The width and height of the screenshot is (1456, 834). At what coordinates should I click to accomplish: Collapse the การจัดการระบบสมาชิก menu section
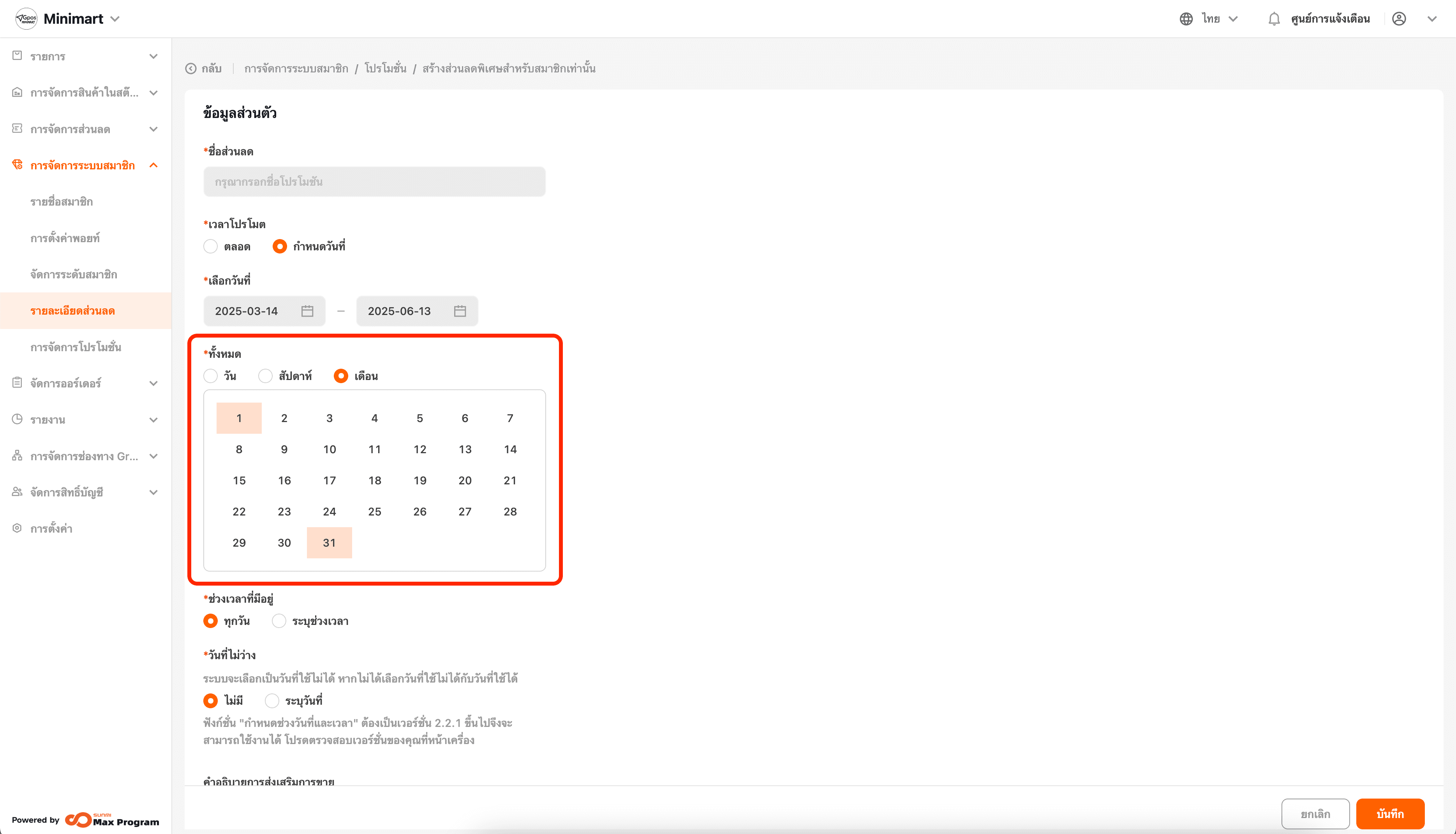[x=153, y=165]
